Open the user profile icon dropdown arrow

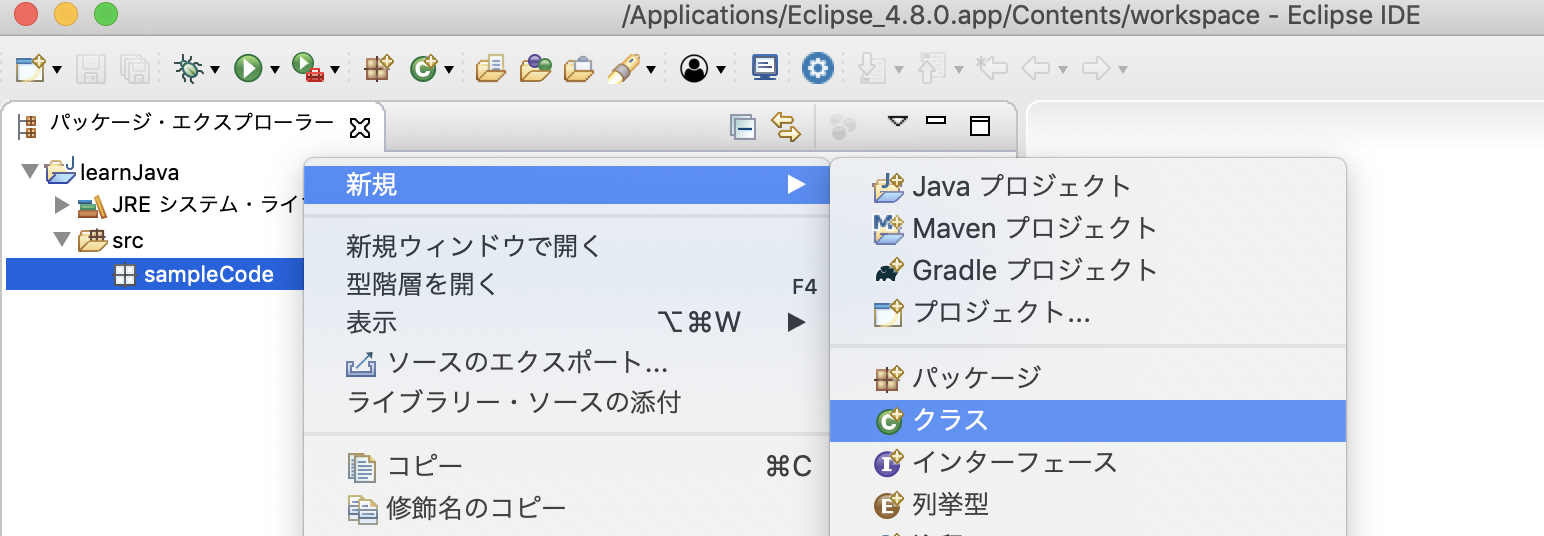[x=719, y=70]
